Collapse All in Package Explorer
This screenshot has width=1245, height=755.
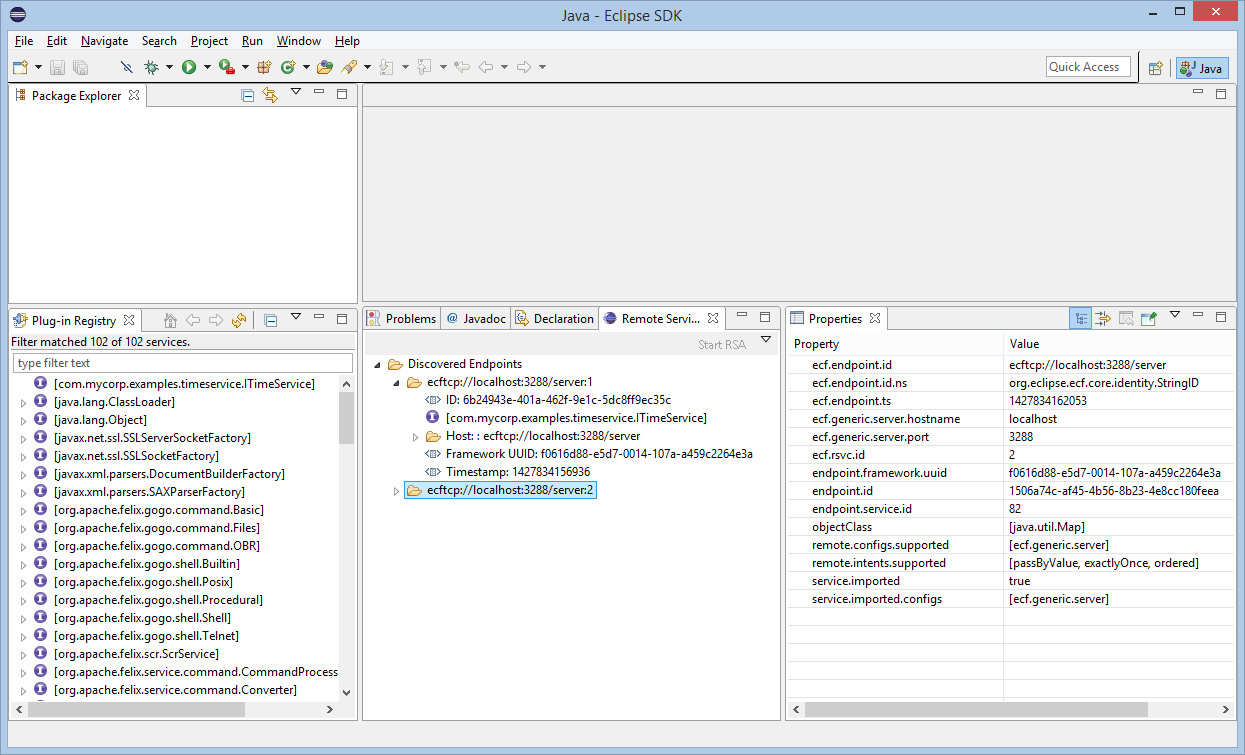point(247,95)
